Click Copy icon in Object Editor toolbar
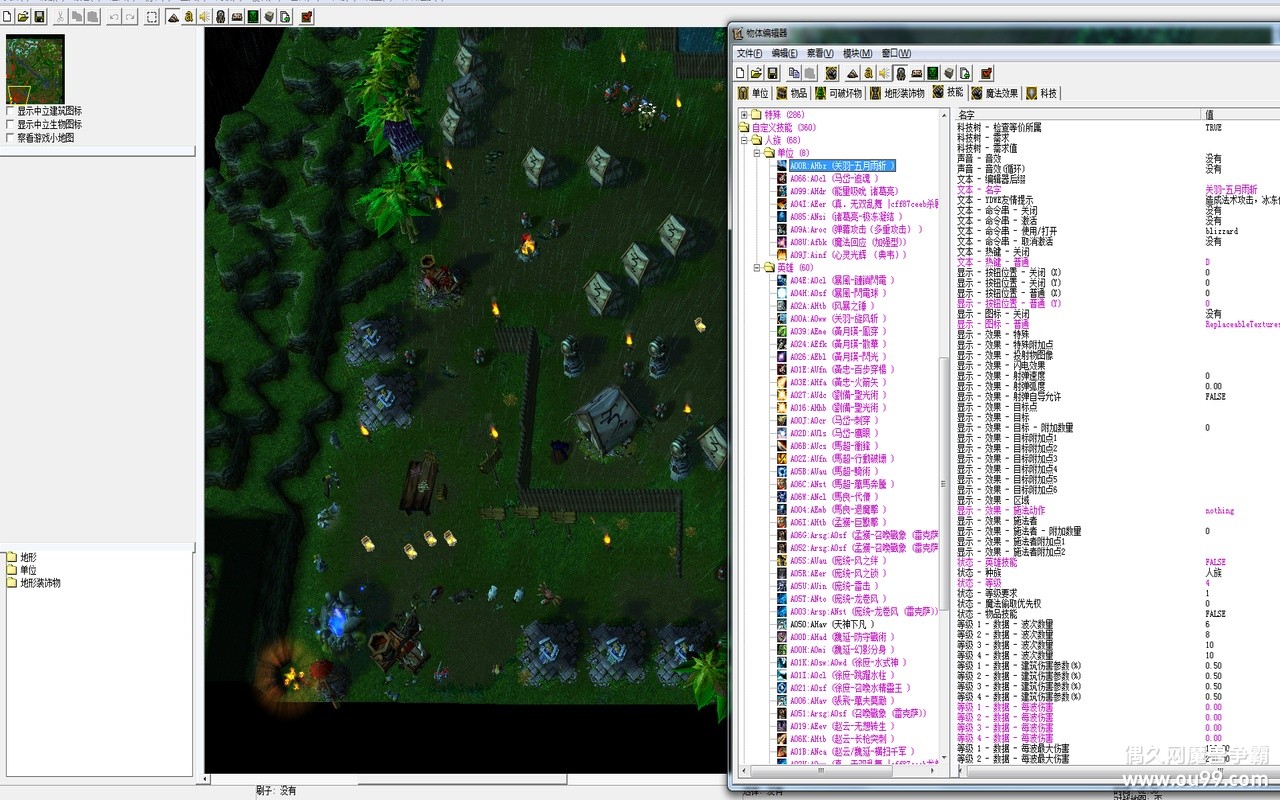 [794, 73]
